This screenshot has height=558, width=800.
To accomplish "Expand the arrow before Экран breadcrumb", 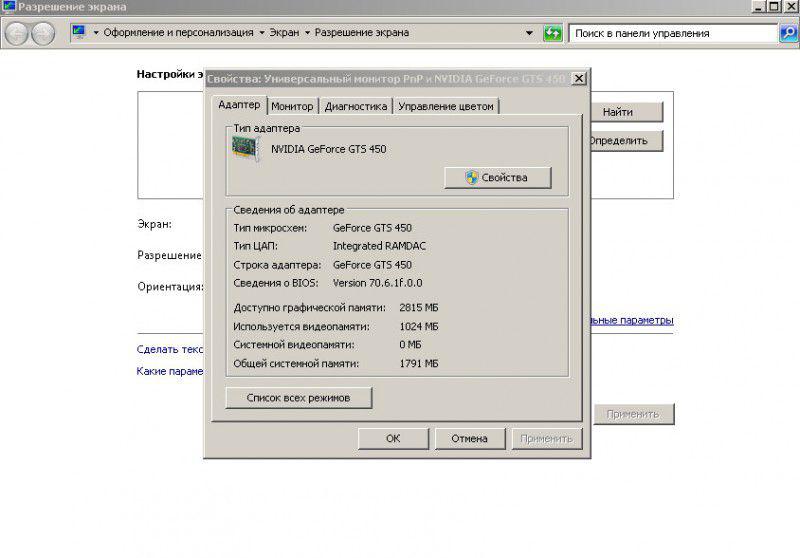I will click(x=262, y=33).
